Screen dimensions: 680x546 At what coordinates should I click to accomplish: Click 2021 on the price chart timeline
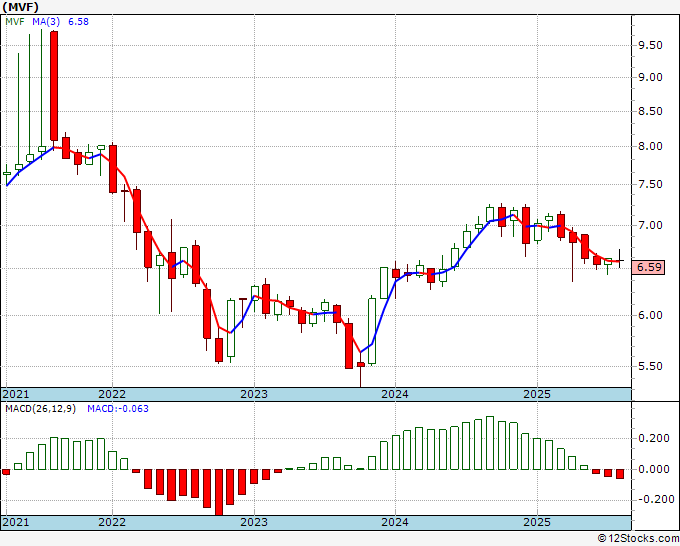[x=16, y=394]
